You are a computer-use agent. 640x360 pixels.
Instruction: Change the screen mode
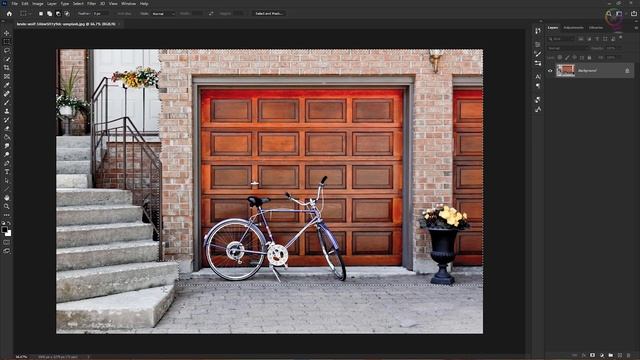point(7,251)
